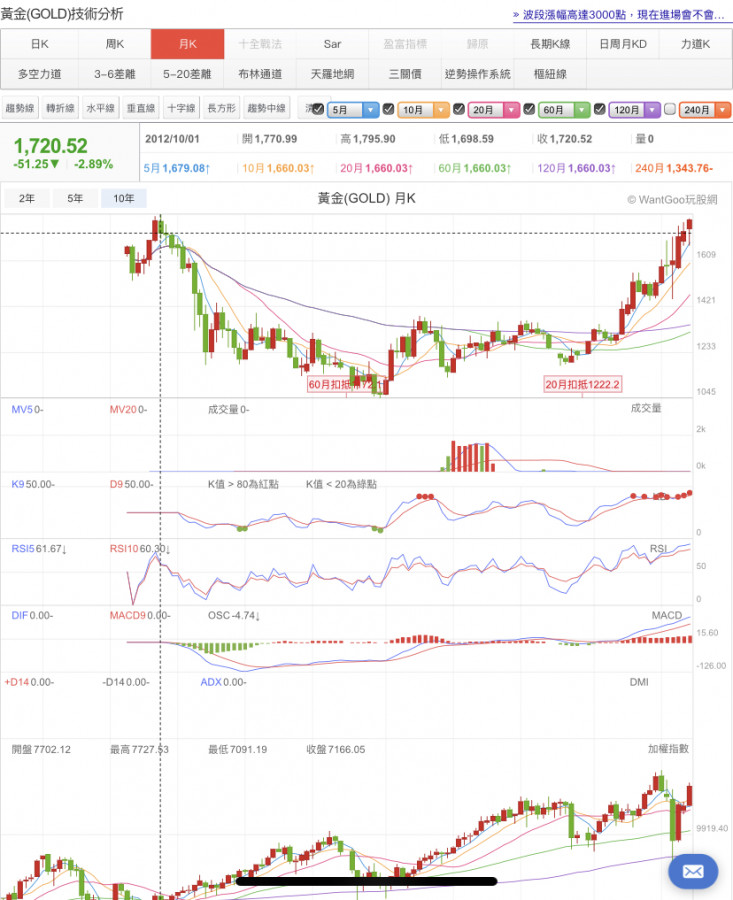733x900 pixels.
Task: Select the 轉折線 drawing tool
Action: click(60, 108)
